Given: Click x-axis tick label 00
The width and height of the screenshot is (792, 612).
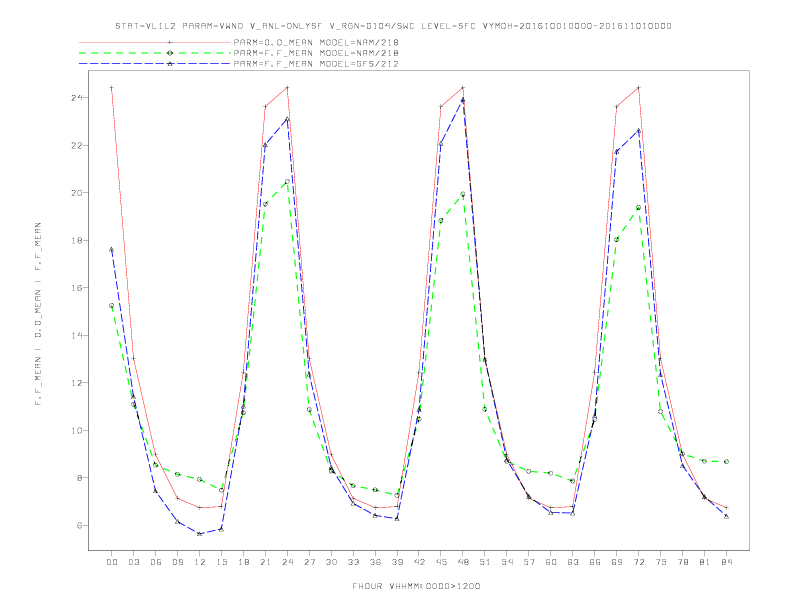Looking at the screenshot, I should (x=112, y=562).
